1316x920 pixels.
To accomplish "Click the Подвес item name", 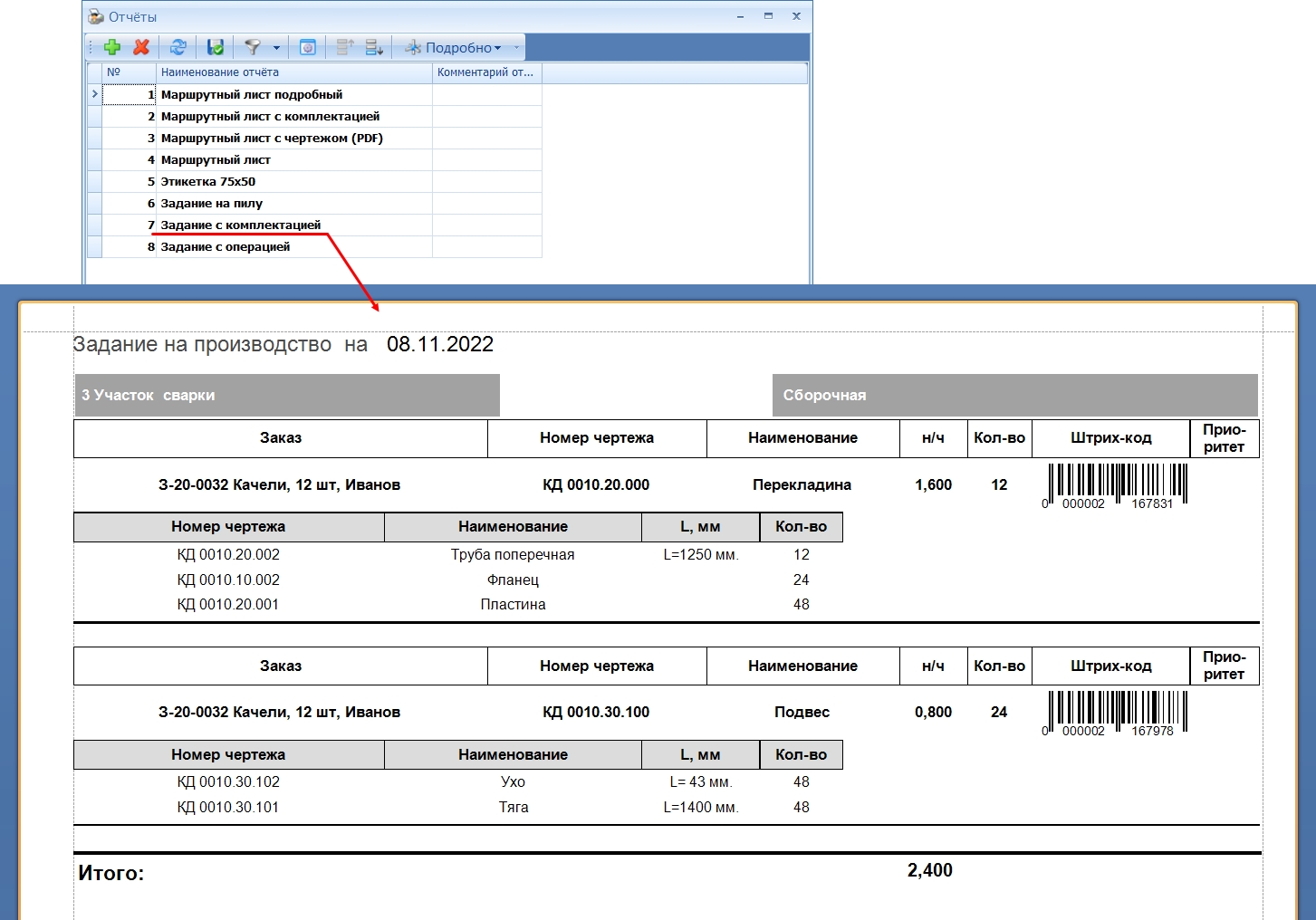I will [802, 712].
